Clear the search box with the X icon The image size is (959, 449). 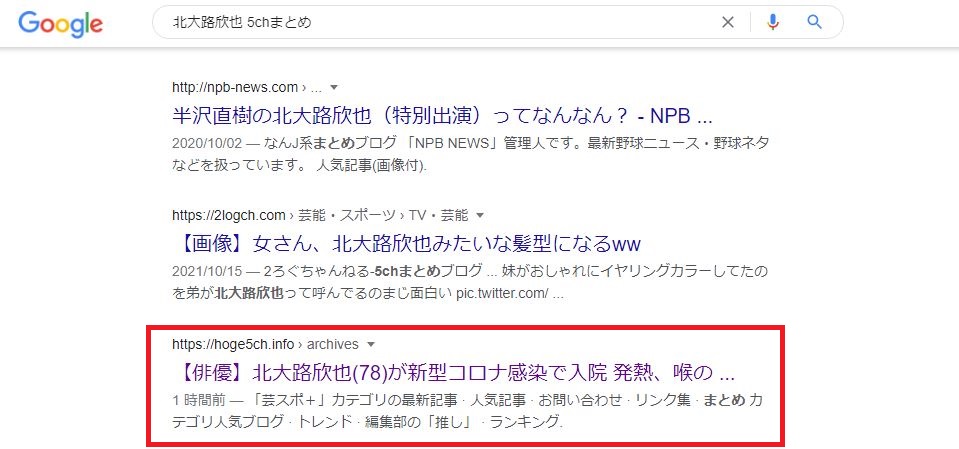pyautogui.click(x=728, y=23)
